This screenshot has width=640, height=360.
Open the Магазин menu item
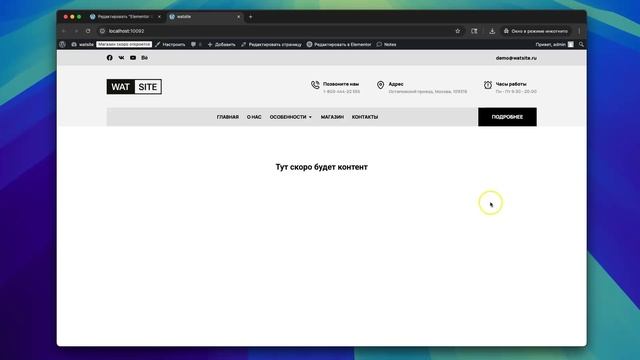[332, 117]
